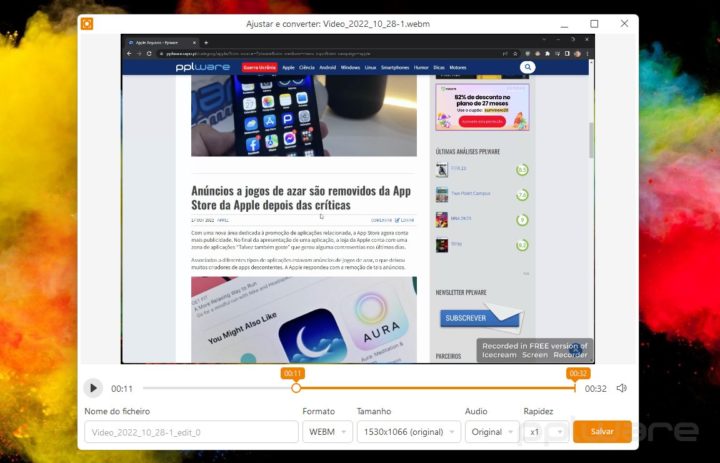
Task: Maximize the Ajustar e converter window
Action: point(594,24)
